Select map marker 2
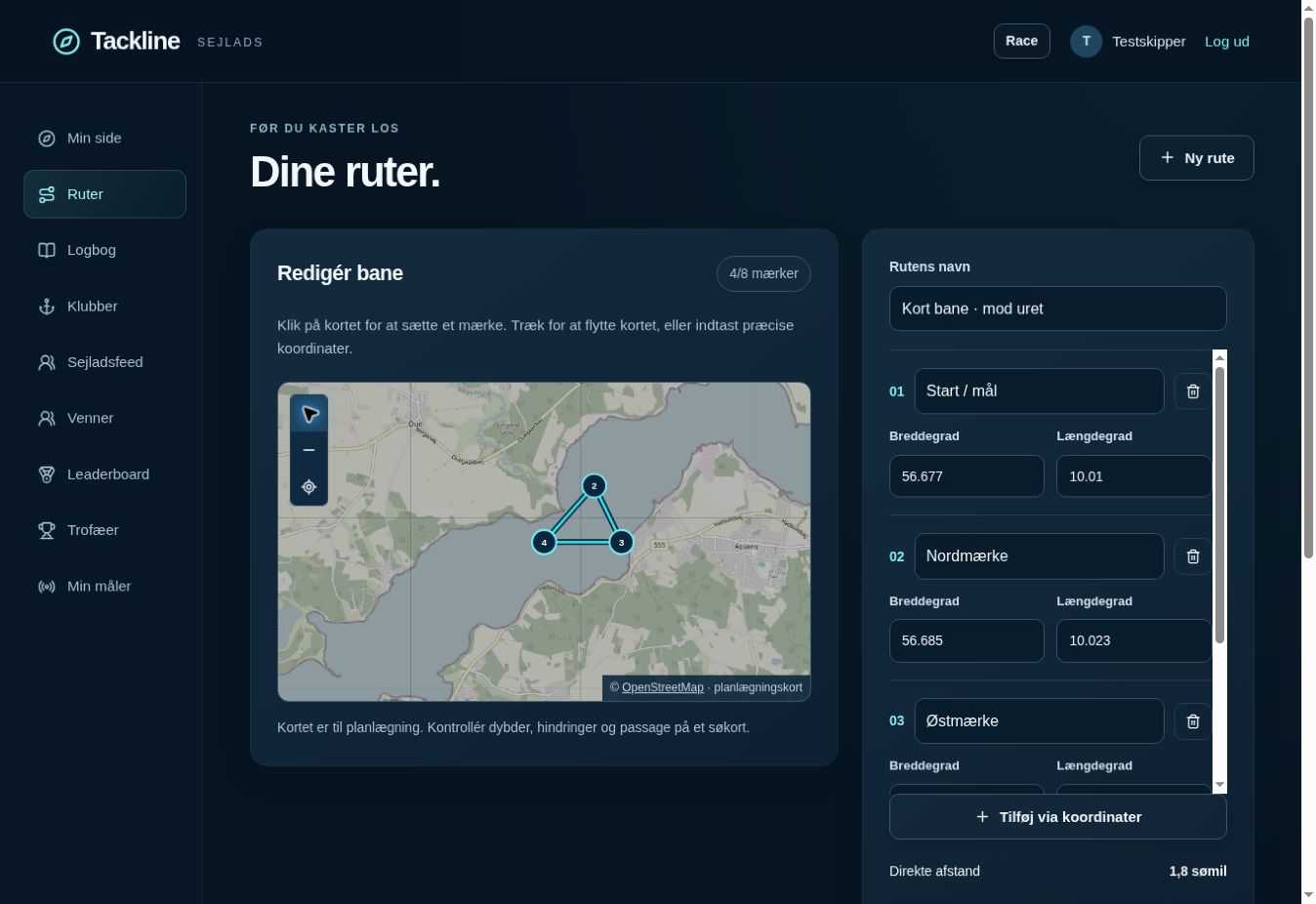 (594, 485)
